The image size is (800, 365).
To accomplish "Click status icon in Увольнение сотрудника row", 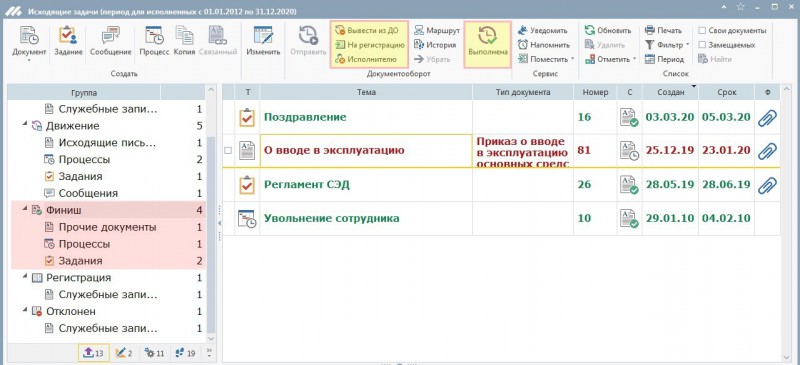I will click(629, 218).
